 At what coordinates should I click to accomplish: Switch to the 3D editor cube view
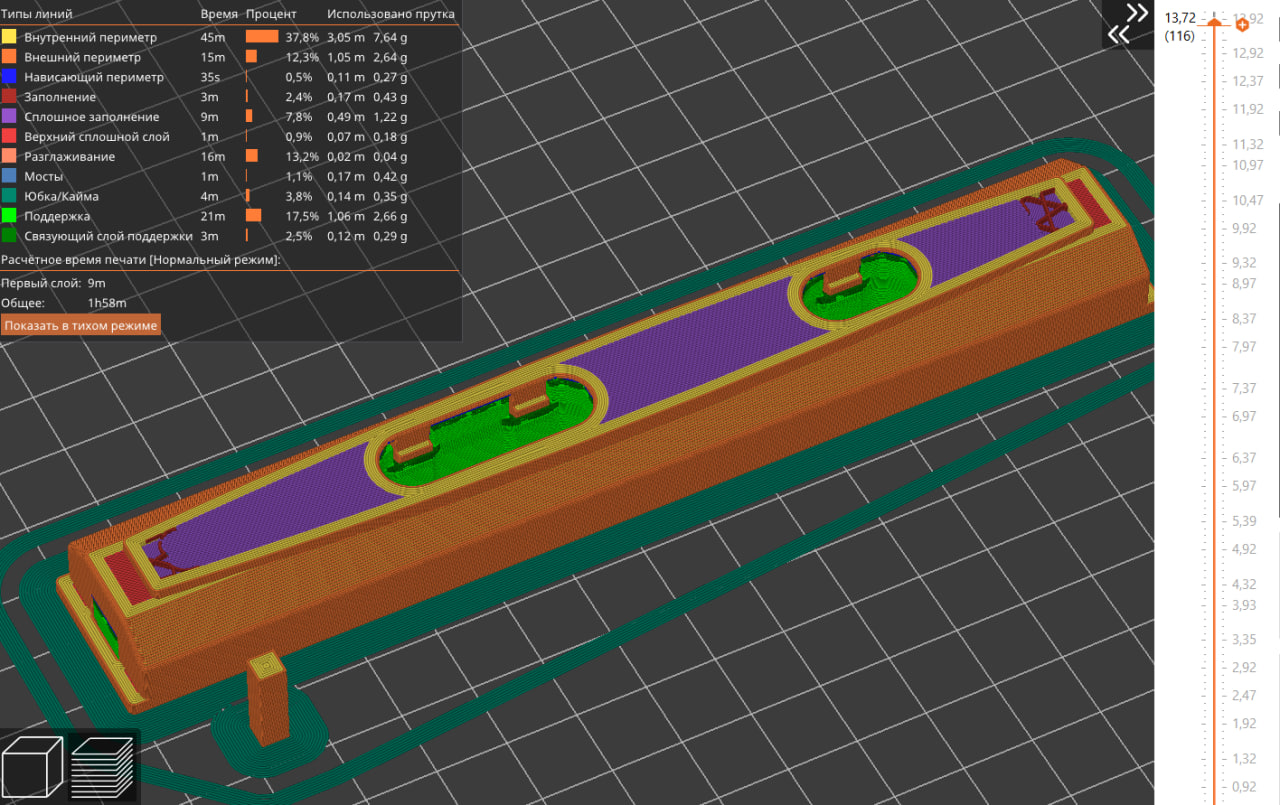pyautogui.click(x=33, y=767)
